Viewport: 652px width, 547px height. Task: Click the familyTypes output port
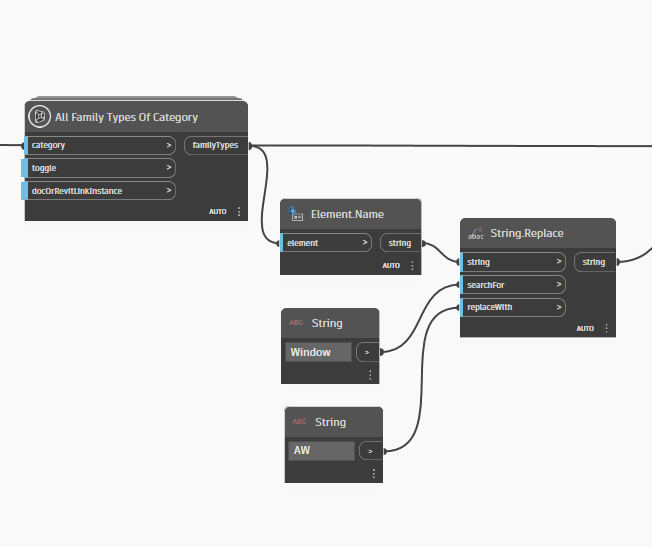coord(216,145)
